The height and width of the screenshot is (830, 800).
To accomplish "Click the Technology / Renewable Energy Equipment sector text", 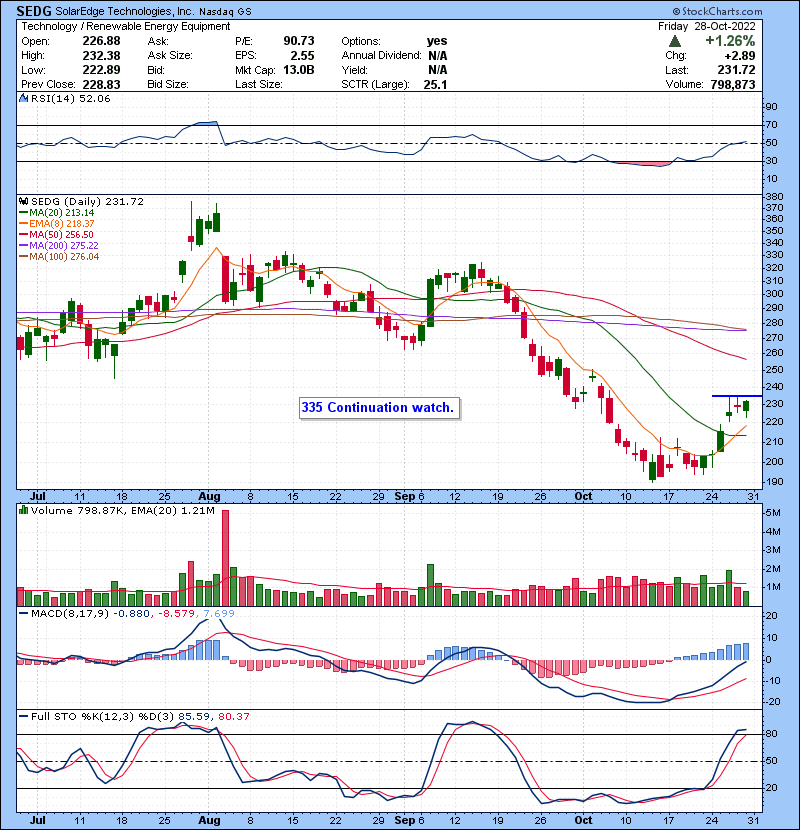I will (x=125, y=26).
